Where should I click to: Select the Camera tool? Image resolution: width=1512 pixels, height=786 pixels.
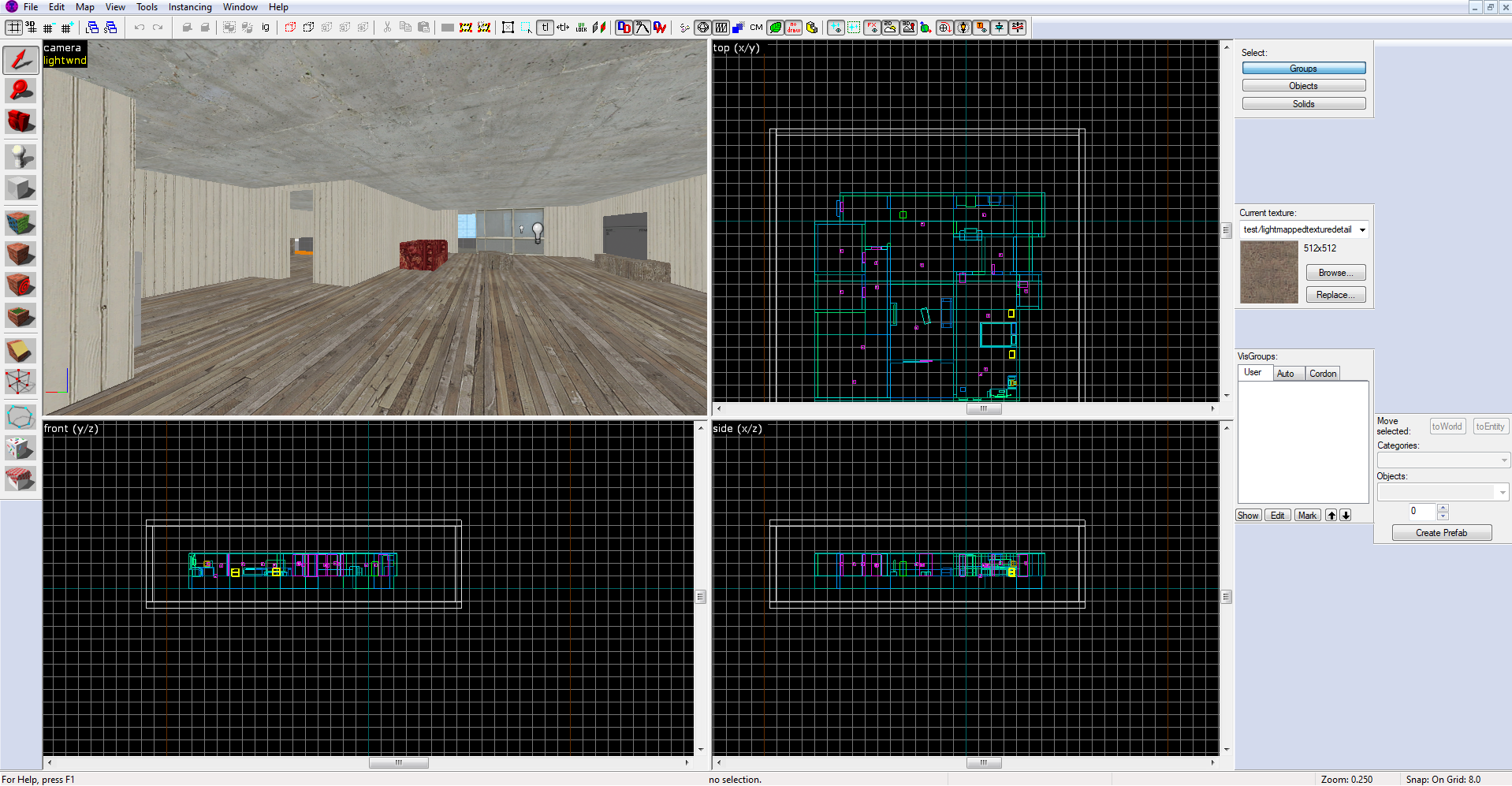(20, 121)
